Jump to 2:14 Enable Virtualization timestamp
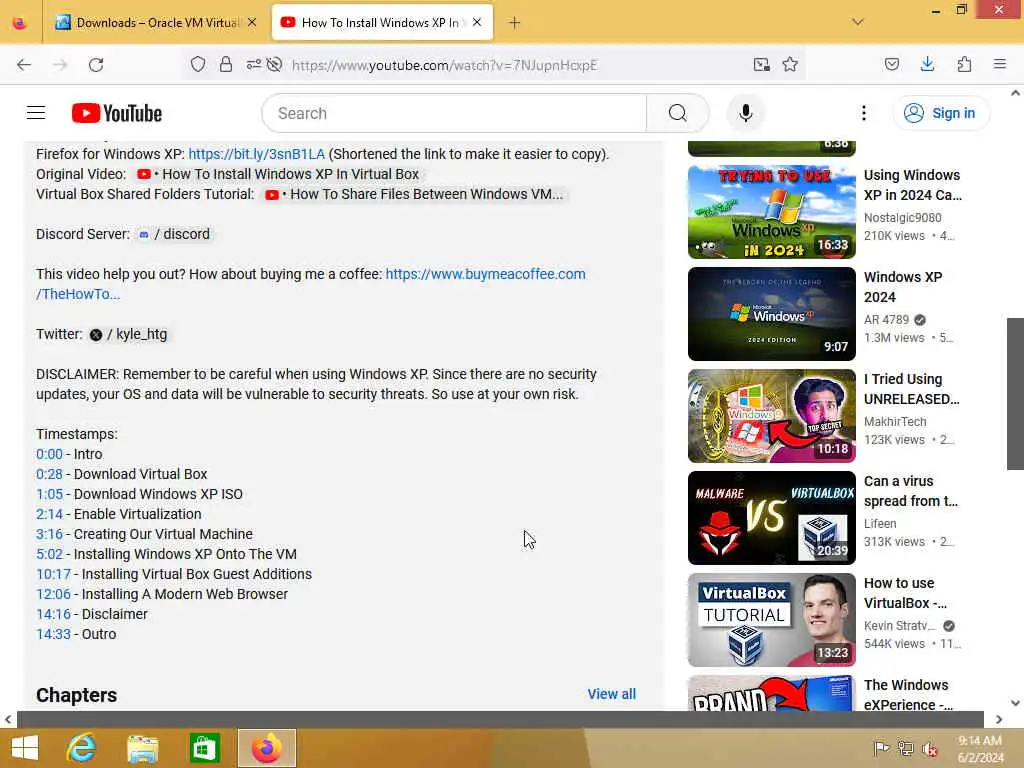1024x768 pixels. coord(50,514)
